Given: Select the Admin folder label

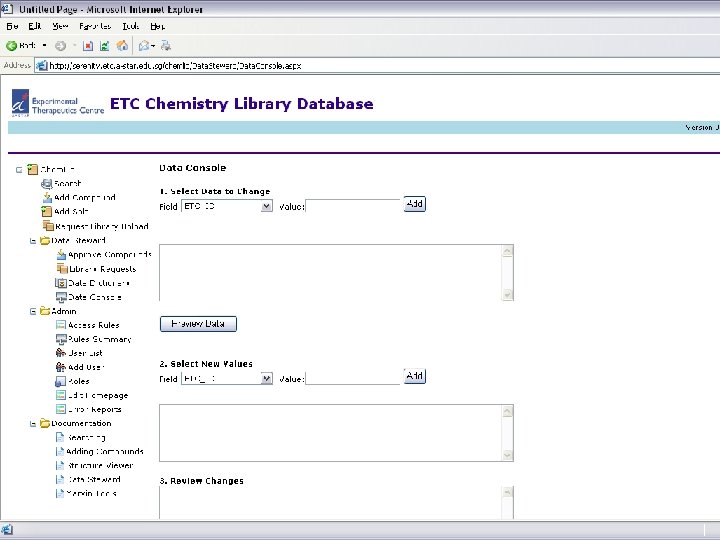Looking at the screenshot, I should [x=64, y=311].
